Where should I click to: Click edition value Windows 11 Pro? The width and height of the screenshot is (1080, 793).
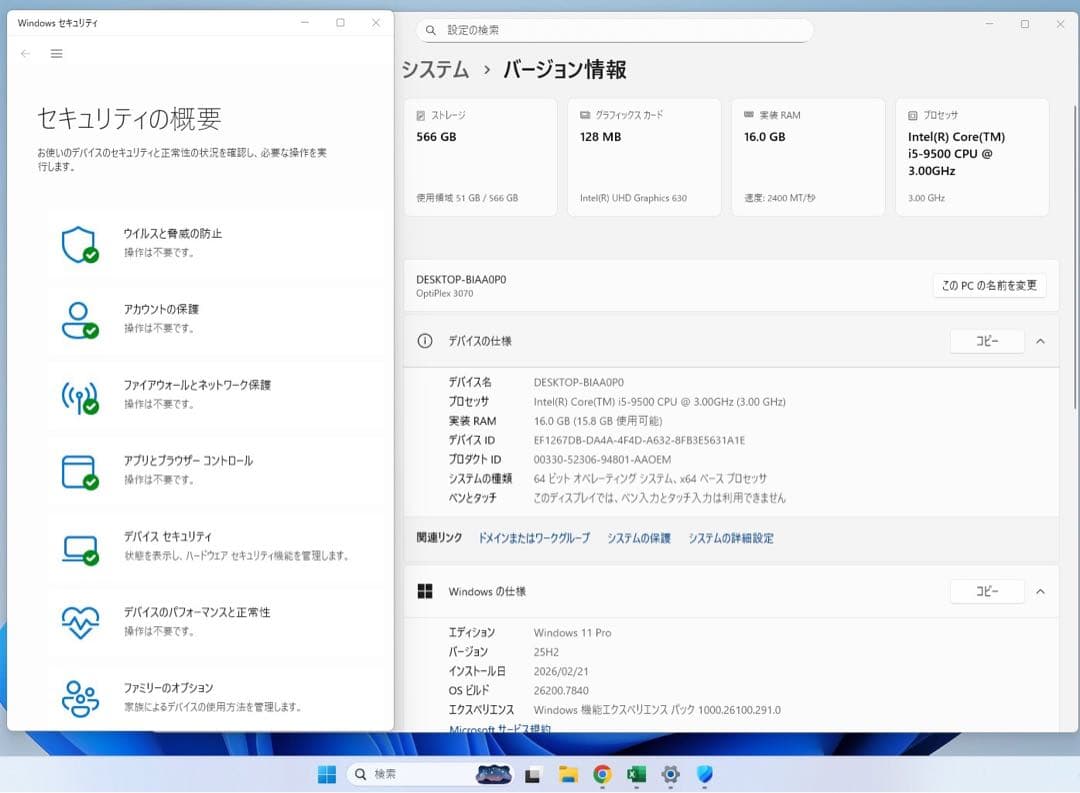(x=572, y=632)
